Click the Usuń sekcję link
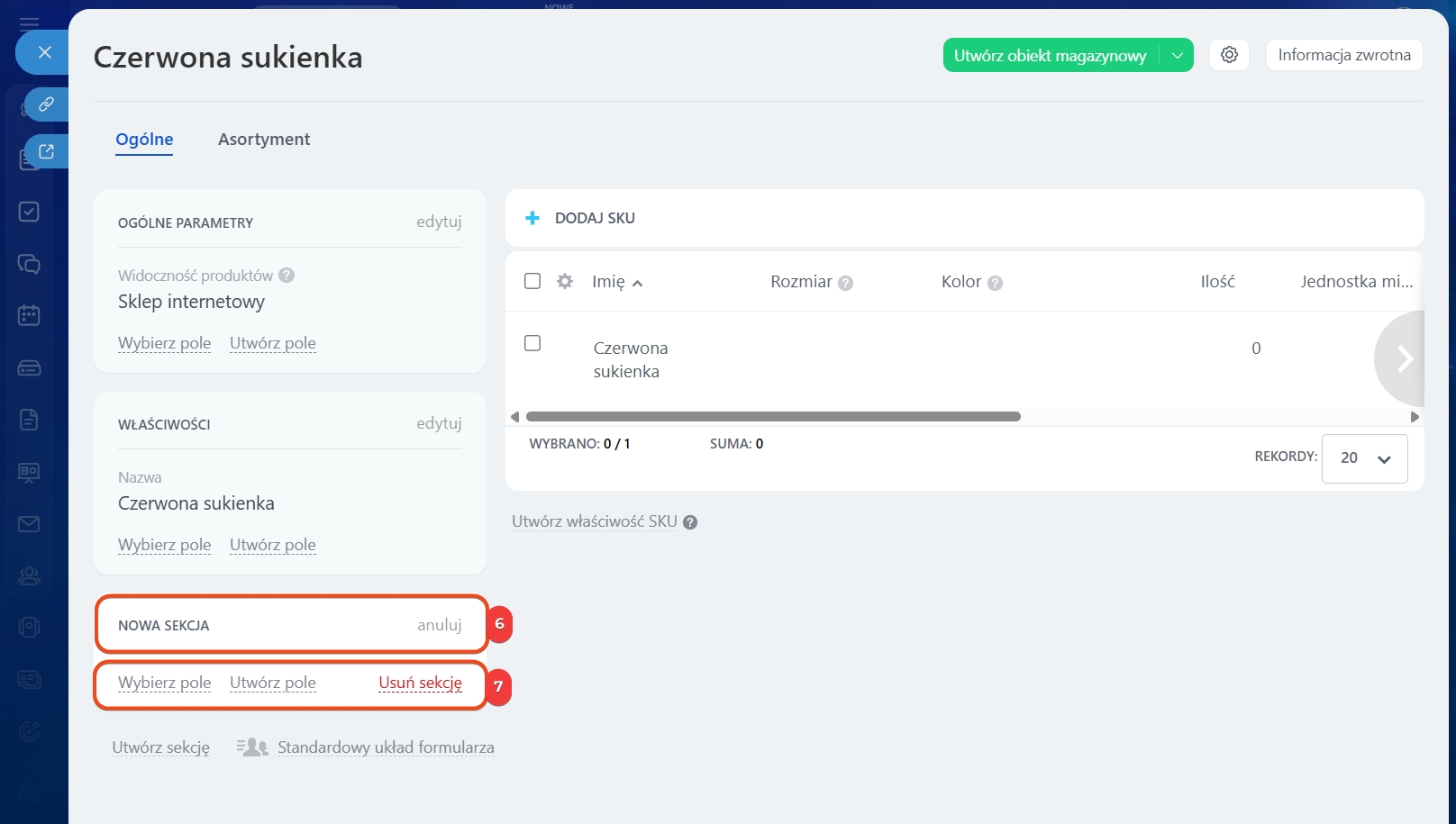 420,683
